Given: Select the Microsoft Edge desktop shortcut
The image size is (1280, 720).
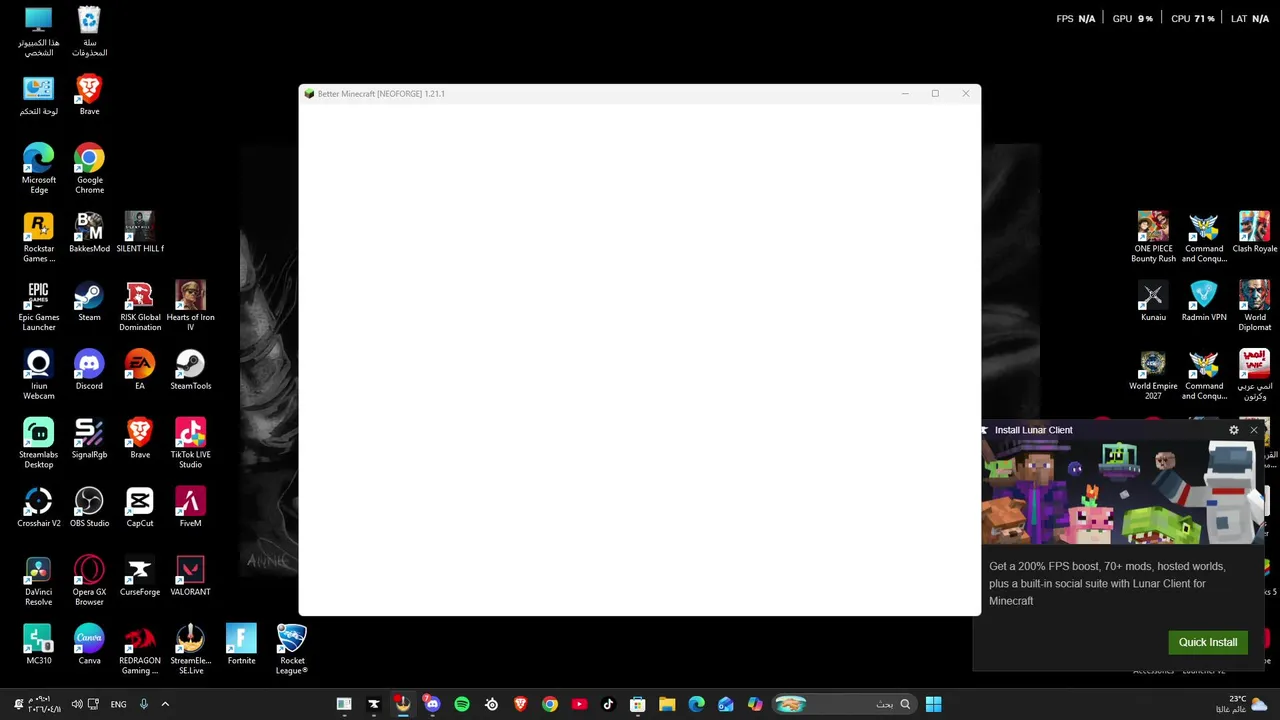Looking at the screenshot, I should (x=39, y=168).
